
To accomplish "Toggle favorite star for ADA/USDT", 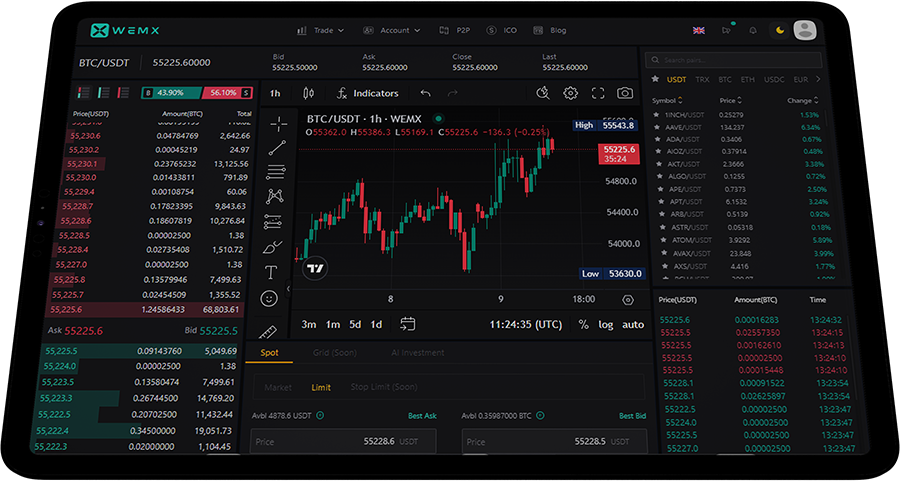I will tap(657, 139).
